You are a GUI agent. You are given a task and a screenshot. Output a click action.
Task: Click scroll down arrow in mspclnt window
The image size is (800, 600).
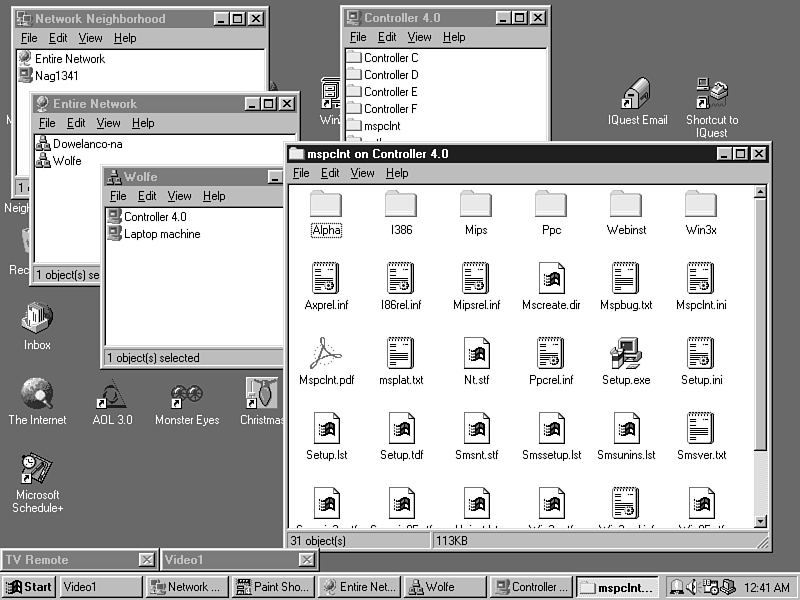click(760, 521)
